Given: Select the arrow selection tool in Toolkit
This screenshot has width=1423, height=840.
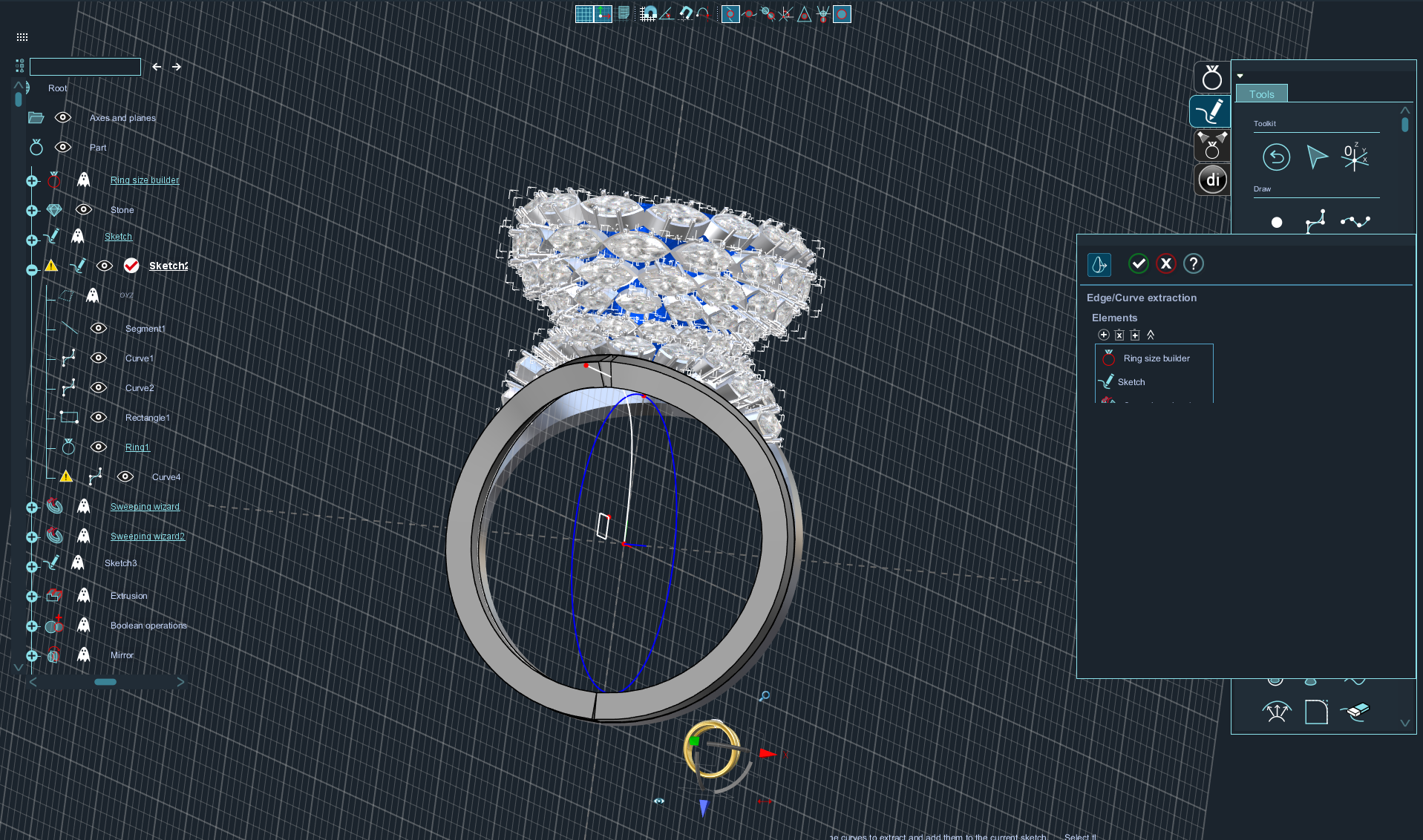Looking at the screenshot, I should coord(1316,157).
